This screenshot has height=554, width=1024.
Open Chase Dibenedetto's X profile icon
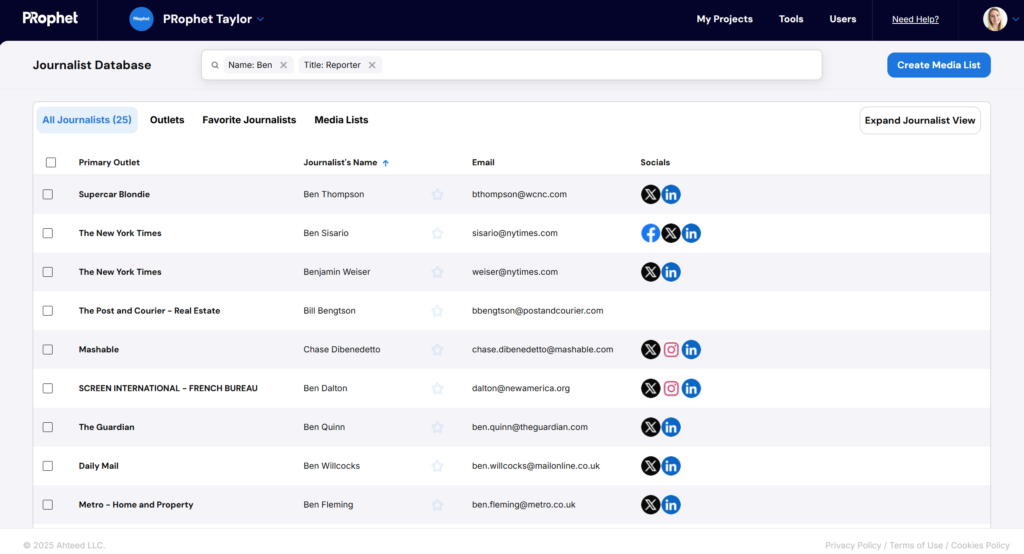(650, 350)
